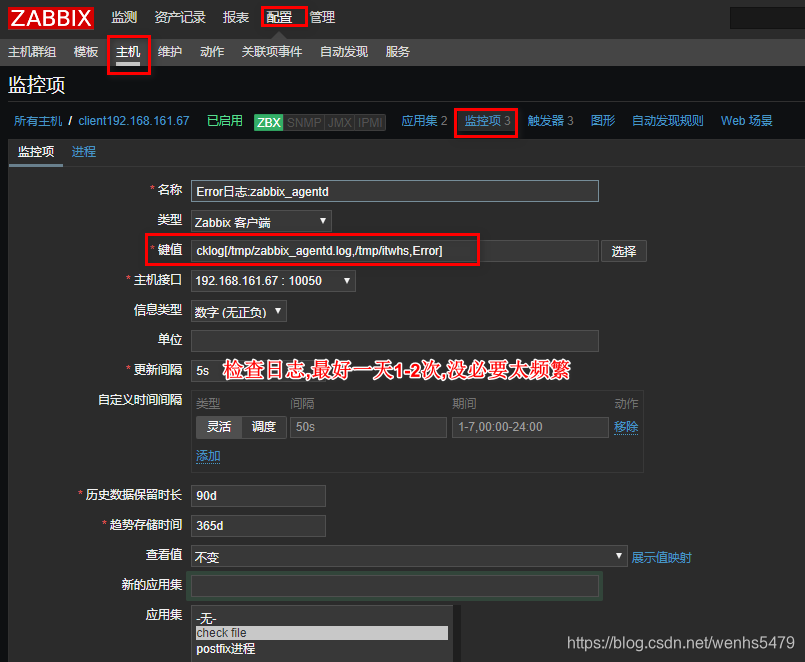Focus the 间隔 50s field
The image size is (805, 662).
(x=368, y=427)
